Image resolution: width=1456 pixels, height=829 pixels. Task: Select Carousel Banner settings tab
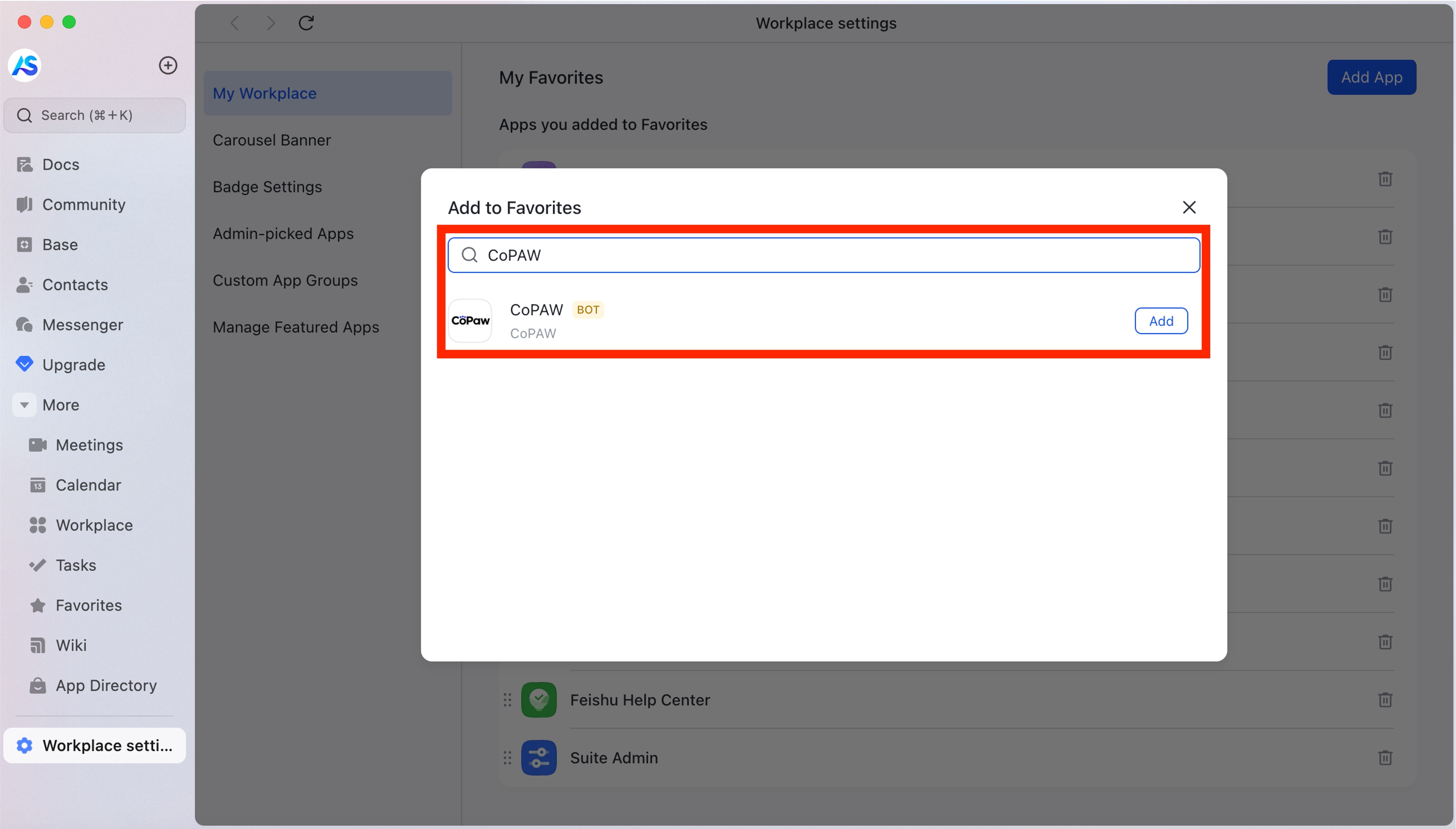271,140
